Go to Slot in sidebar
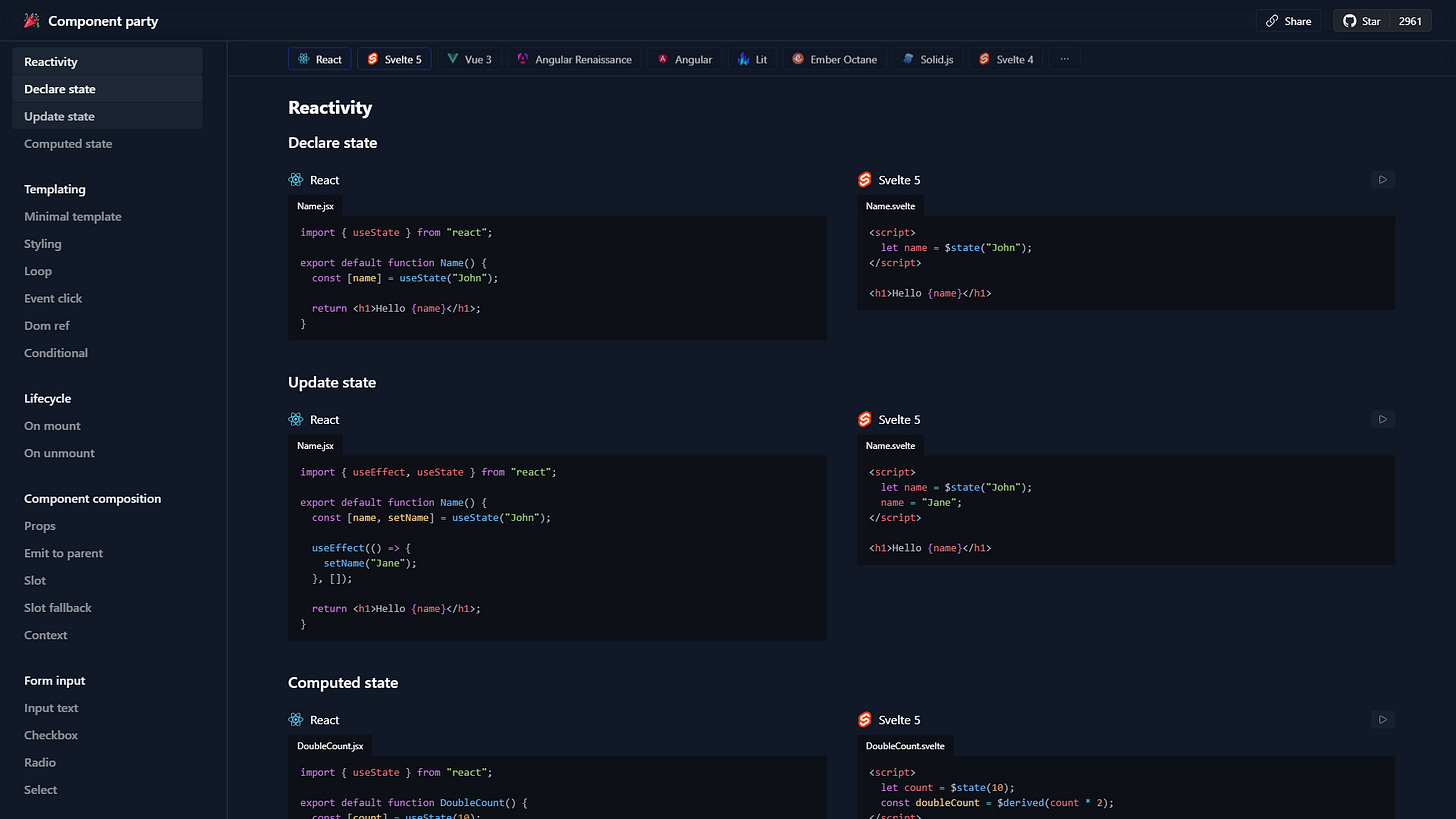Image resolution: width=1456 pixels, height=819 pixels. pyautogui.click(x=107, y=580)
